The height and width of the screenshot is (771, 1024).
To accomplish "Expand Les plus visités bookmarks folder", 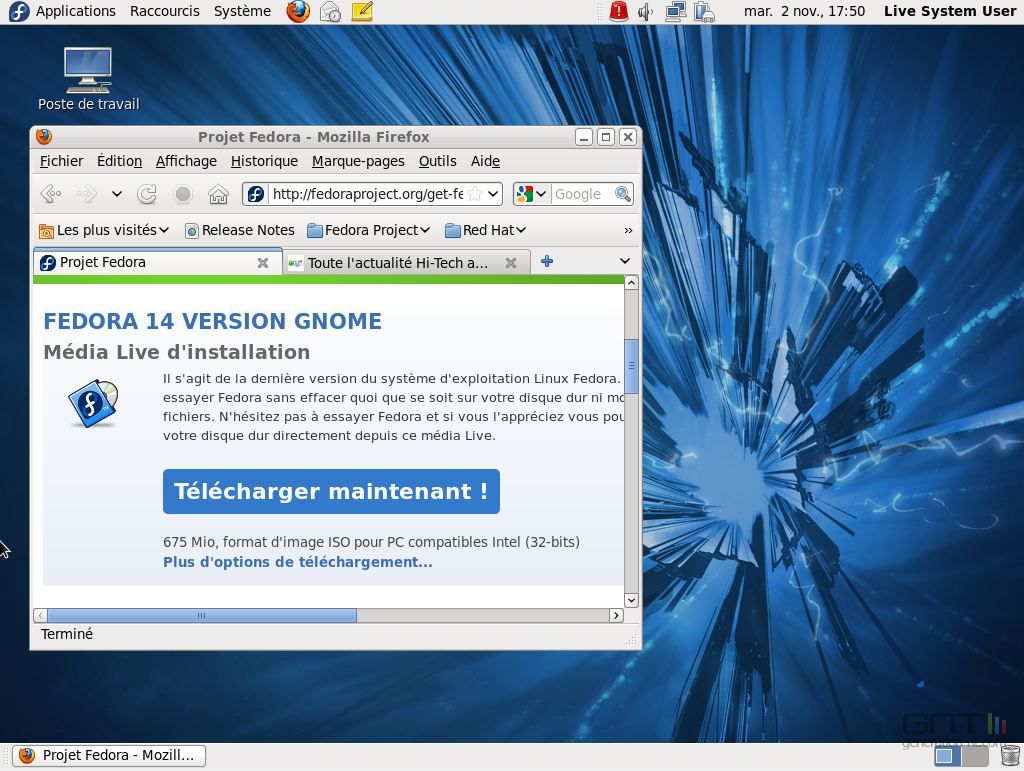I will coord(104,230).
